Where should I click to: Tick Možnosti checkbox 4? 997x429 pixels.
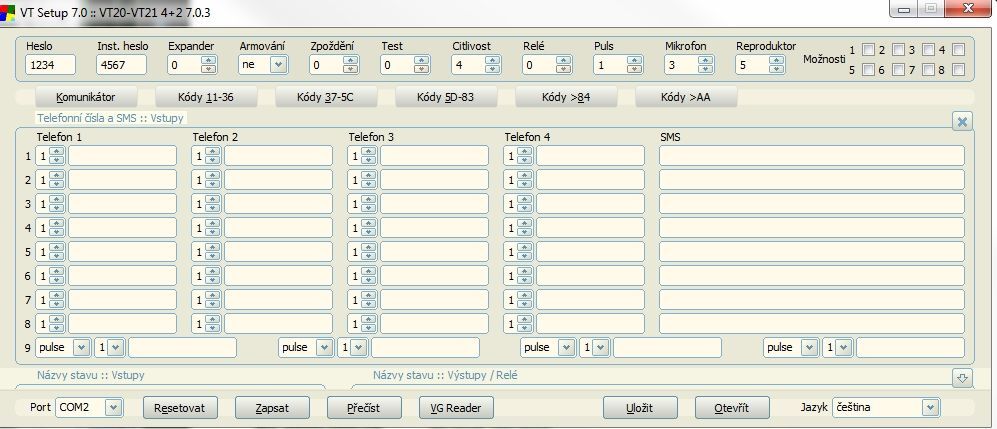tap(958, 50)
